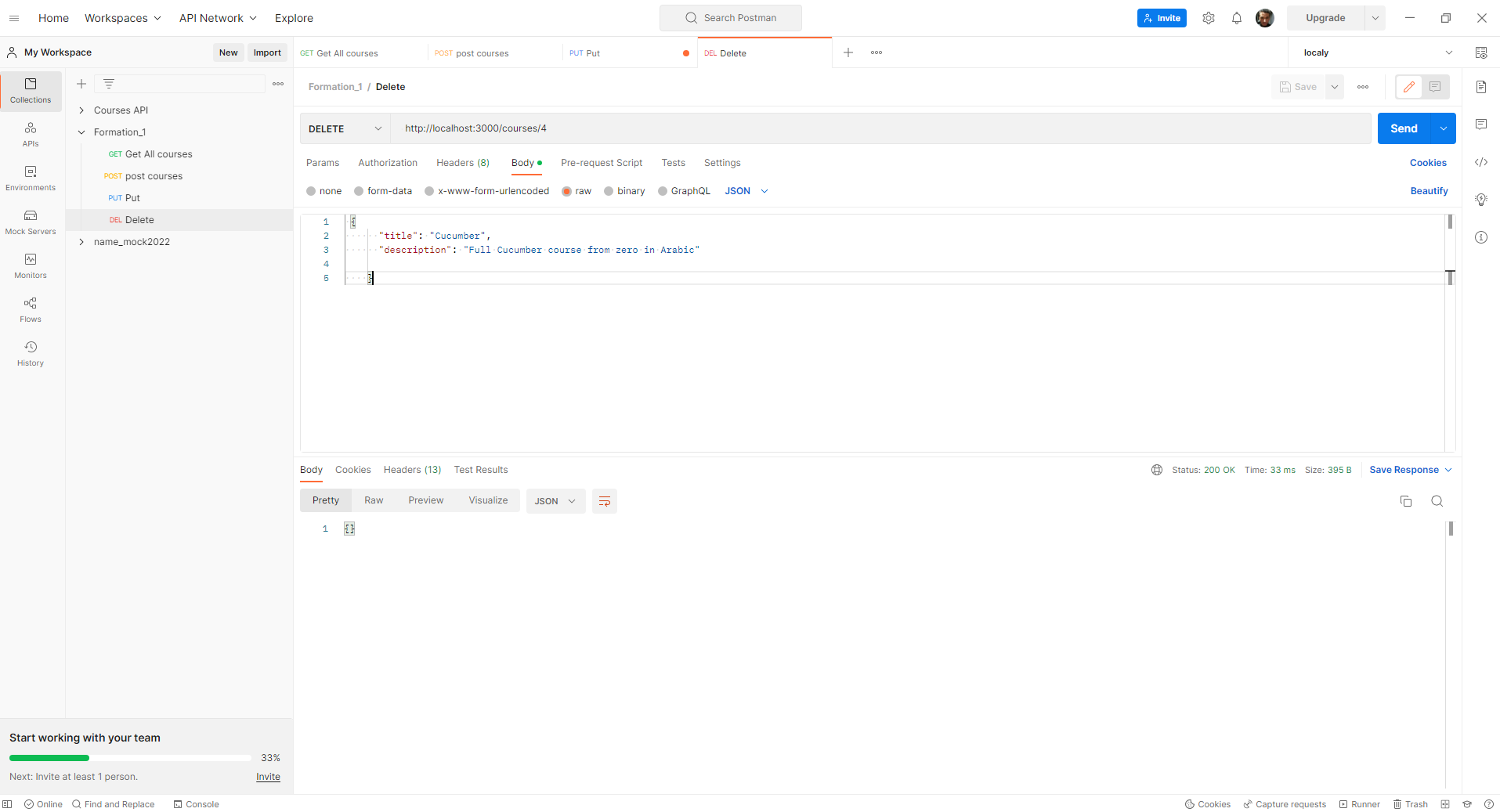
Task: Show the History panel
Action: 30,352
